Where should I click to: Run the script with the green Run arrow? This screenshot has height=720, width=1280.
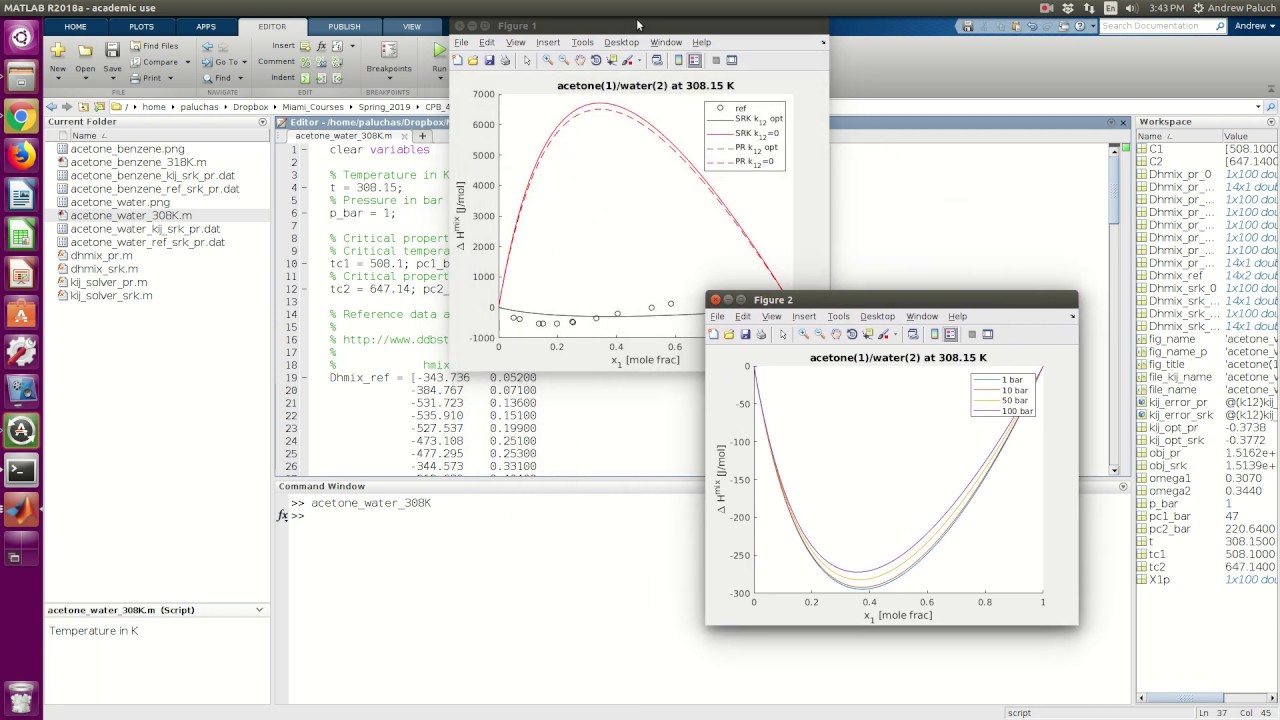(439, 50)
